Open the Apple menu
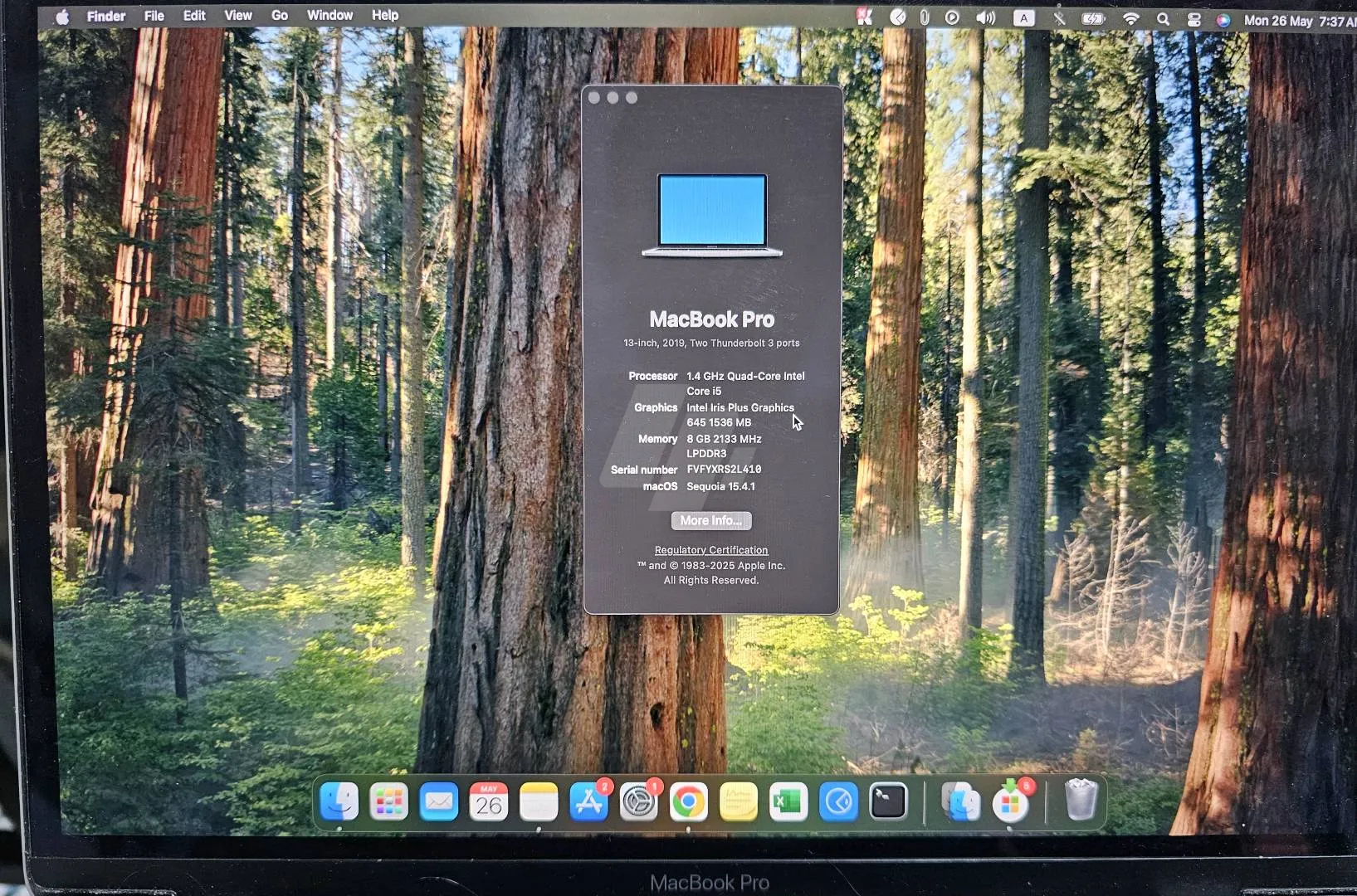The height and width of the screenshot is (896, 1357). click(62, 16)
